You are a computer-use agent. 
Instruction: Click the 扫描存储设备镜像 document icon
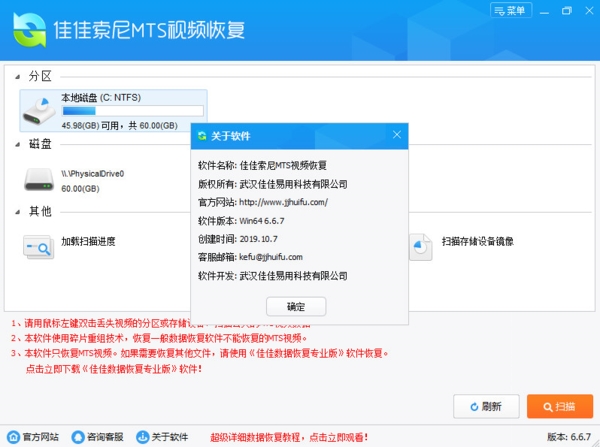421,247
